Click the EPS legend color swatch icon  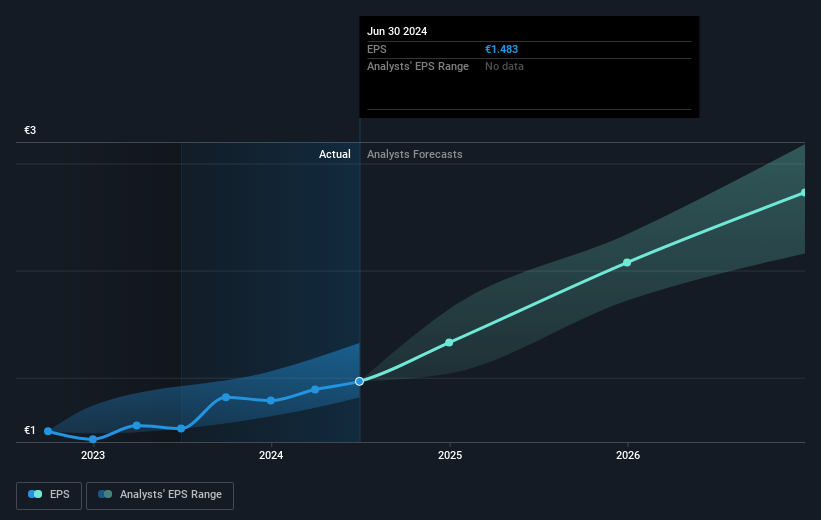tap(35, 494)
